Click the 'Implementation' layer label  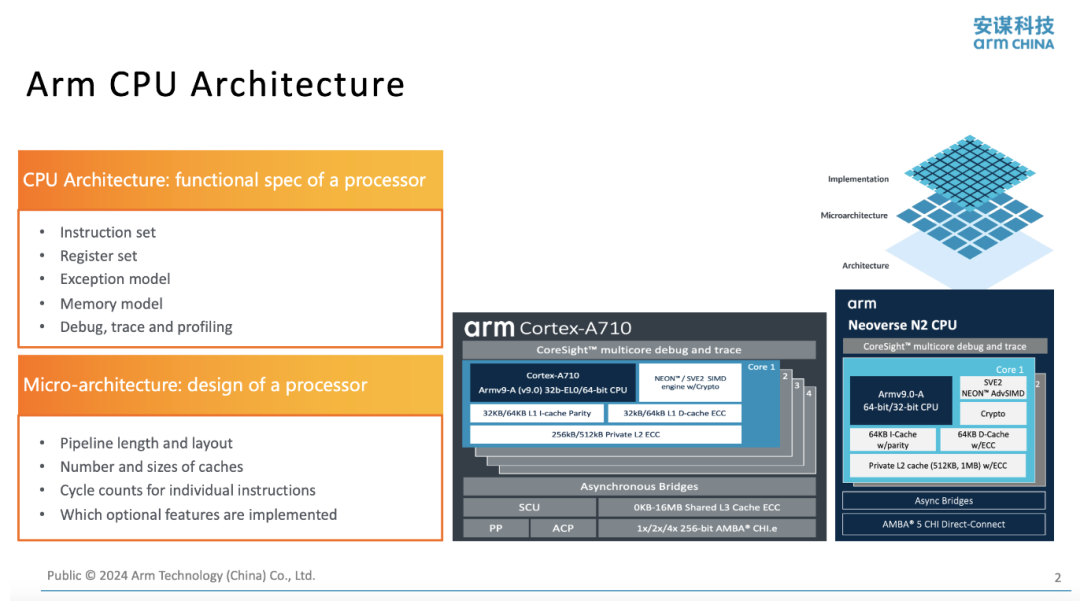click(858, 179)
